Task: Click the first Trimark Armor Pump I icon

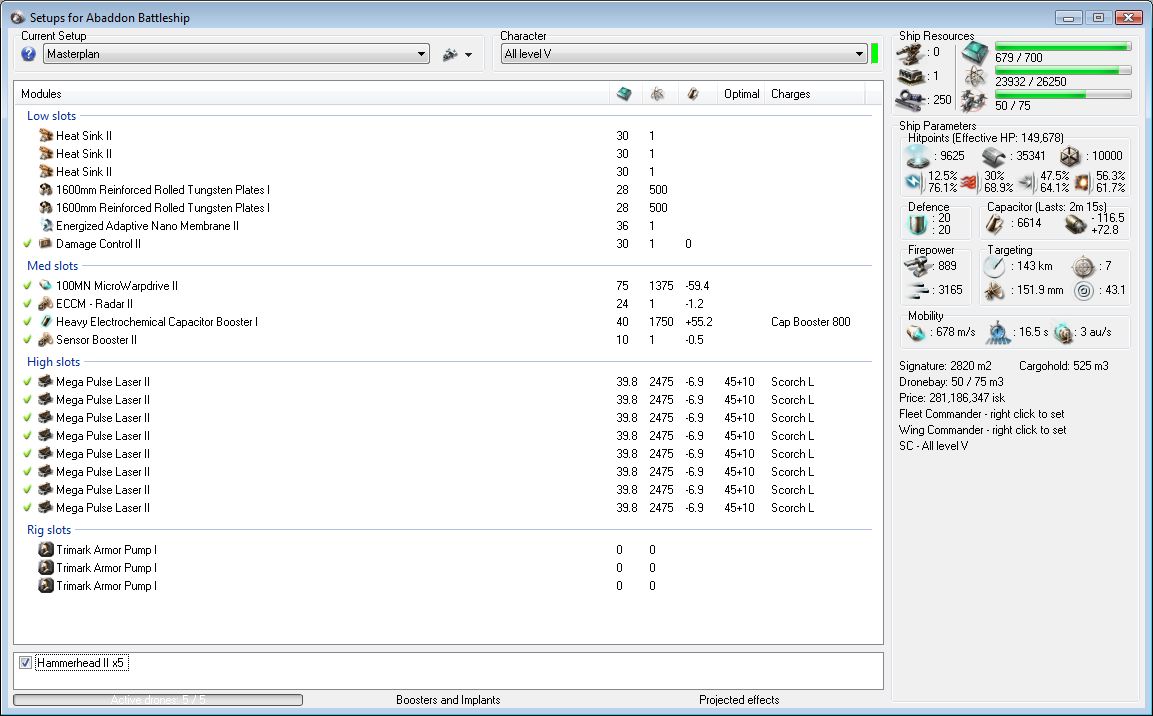Action: (x=46, y=550)
